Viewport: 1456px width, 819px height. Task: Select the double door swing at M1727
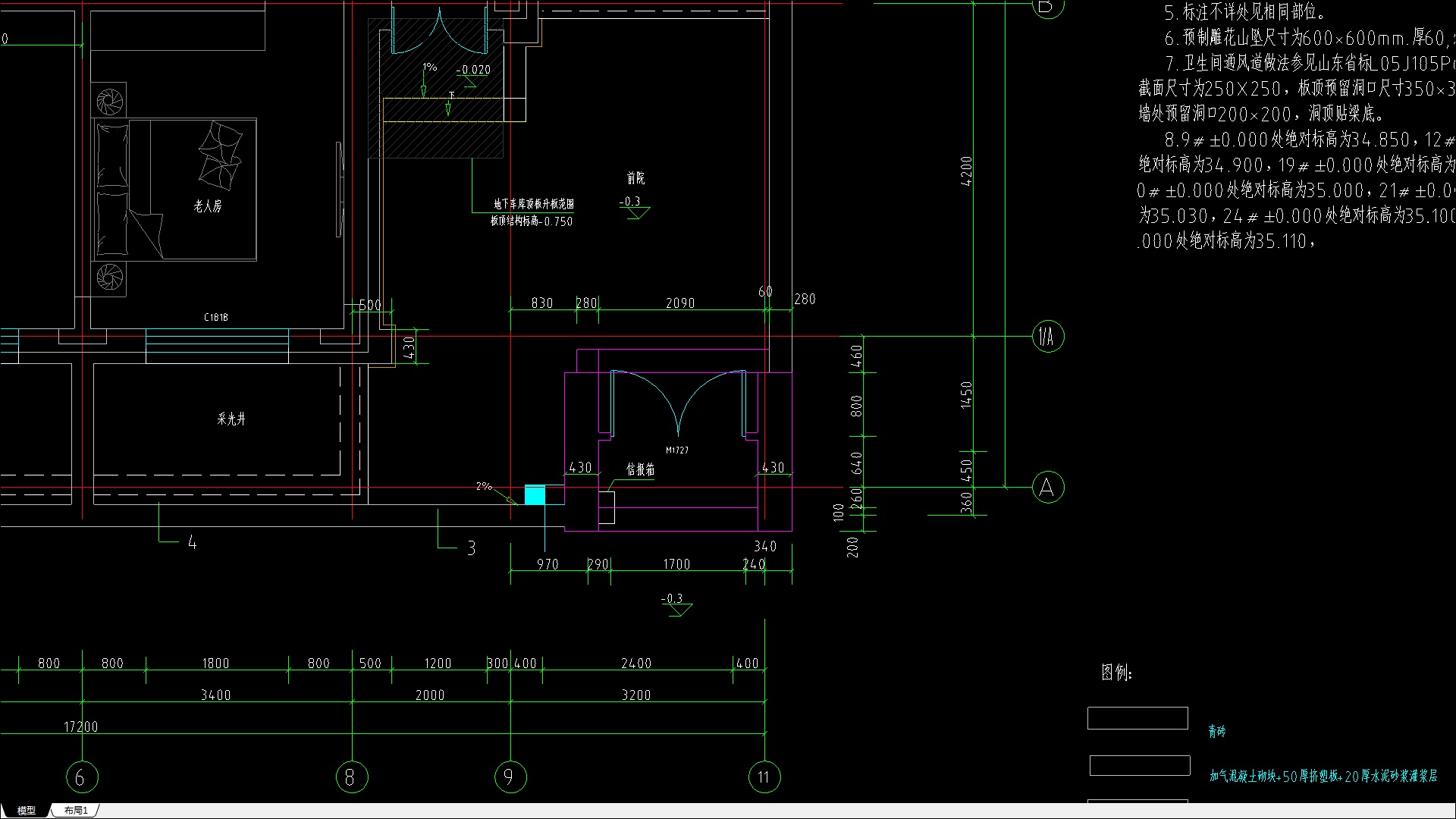678,403
